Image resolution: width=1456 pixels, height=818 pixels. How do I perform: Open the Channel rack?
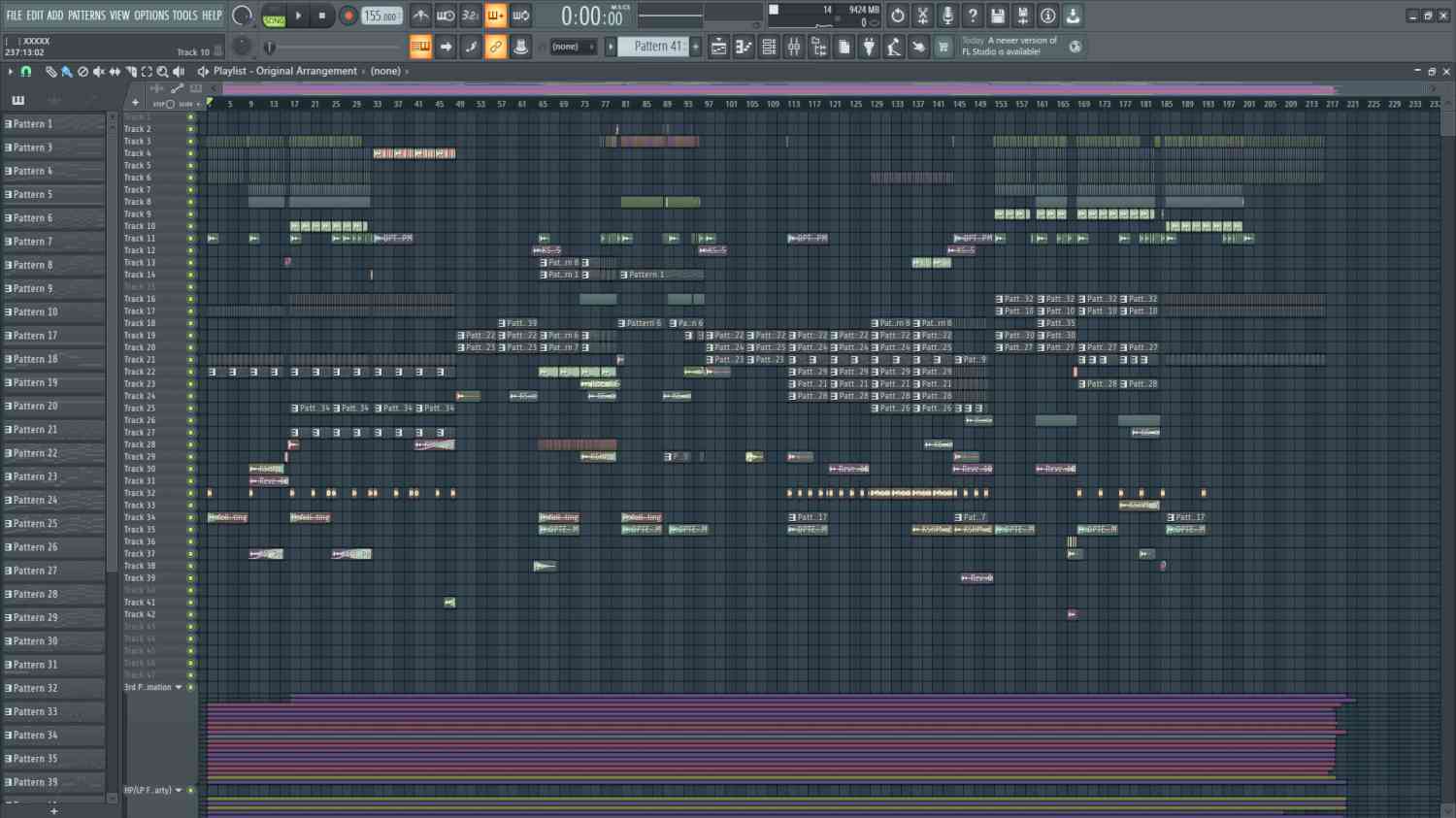click(769, 47)
